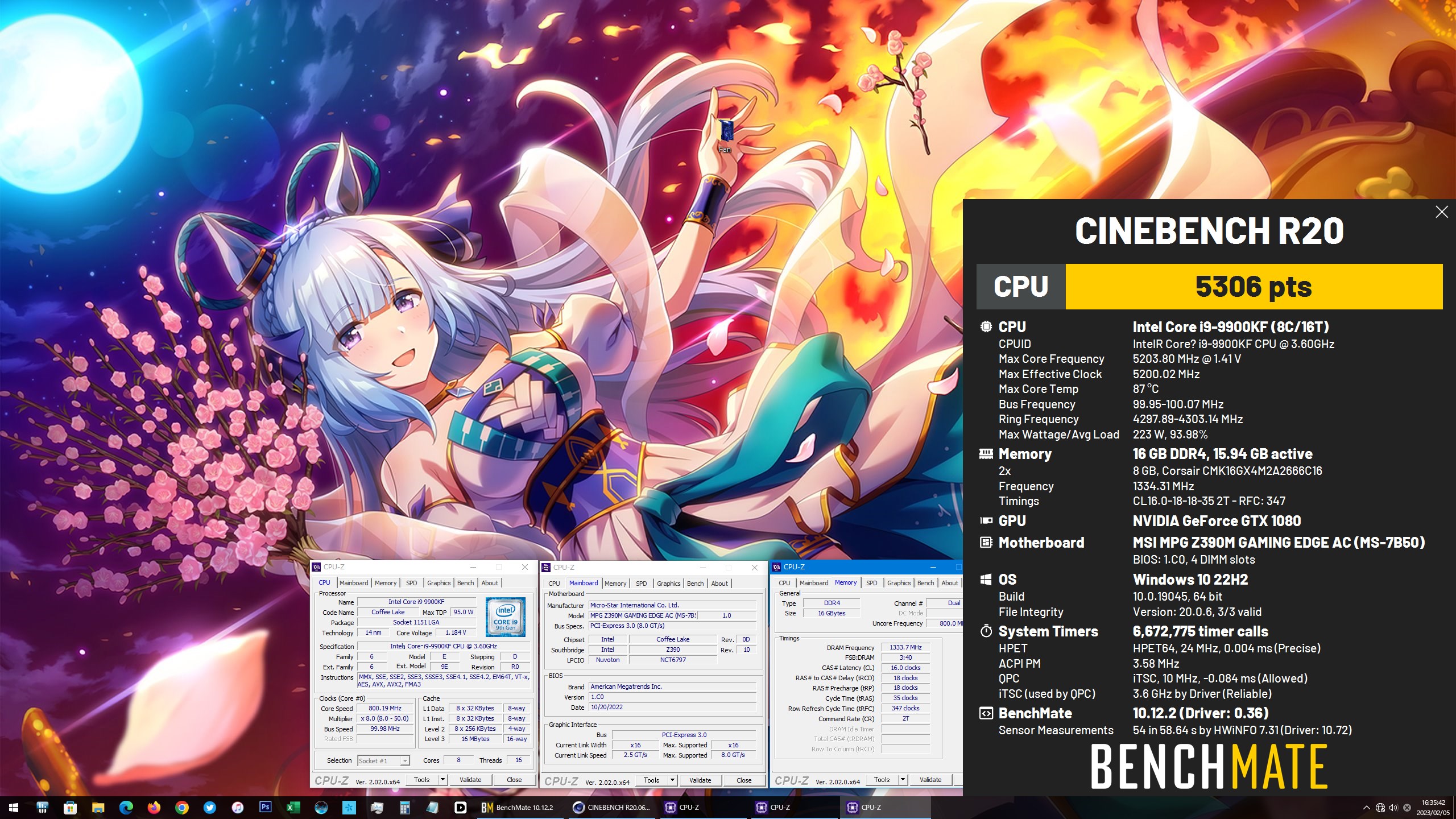Open the Calculator taskbar icon
The height and width of the screenshot is (819, 1456).
tap(404, 807)
